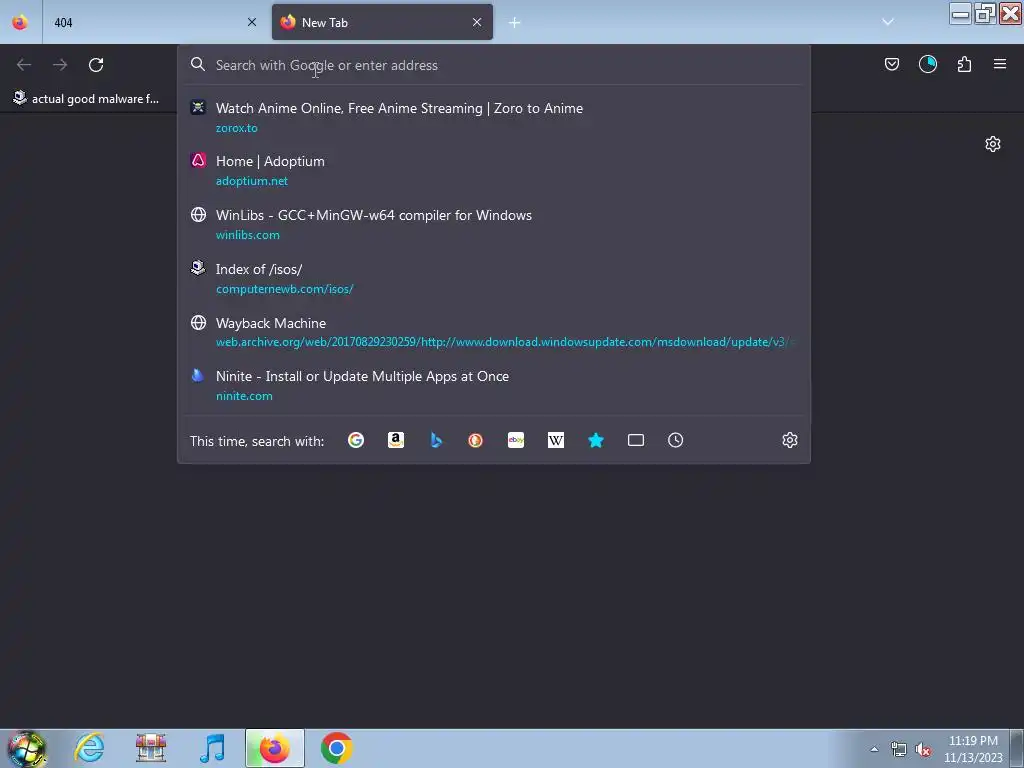Open Ninite Install or Update suggestion
The width and height of the screenshot is (1024, 768).
click(x=494, y=385)
